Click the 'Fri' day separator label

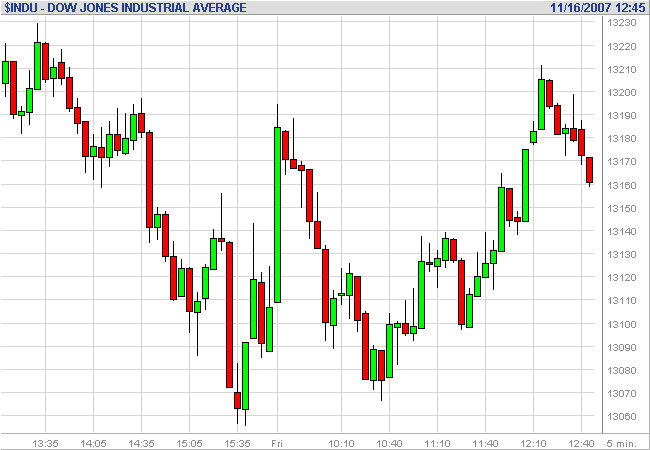(x=277, y=444)
